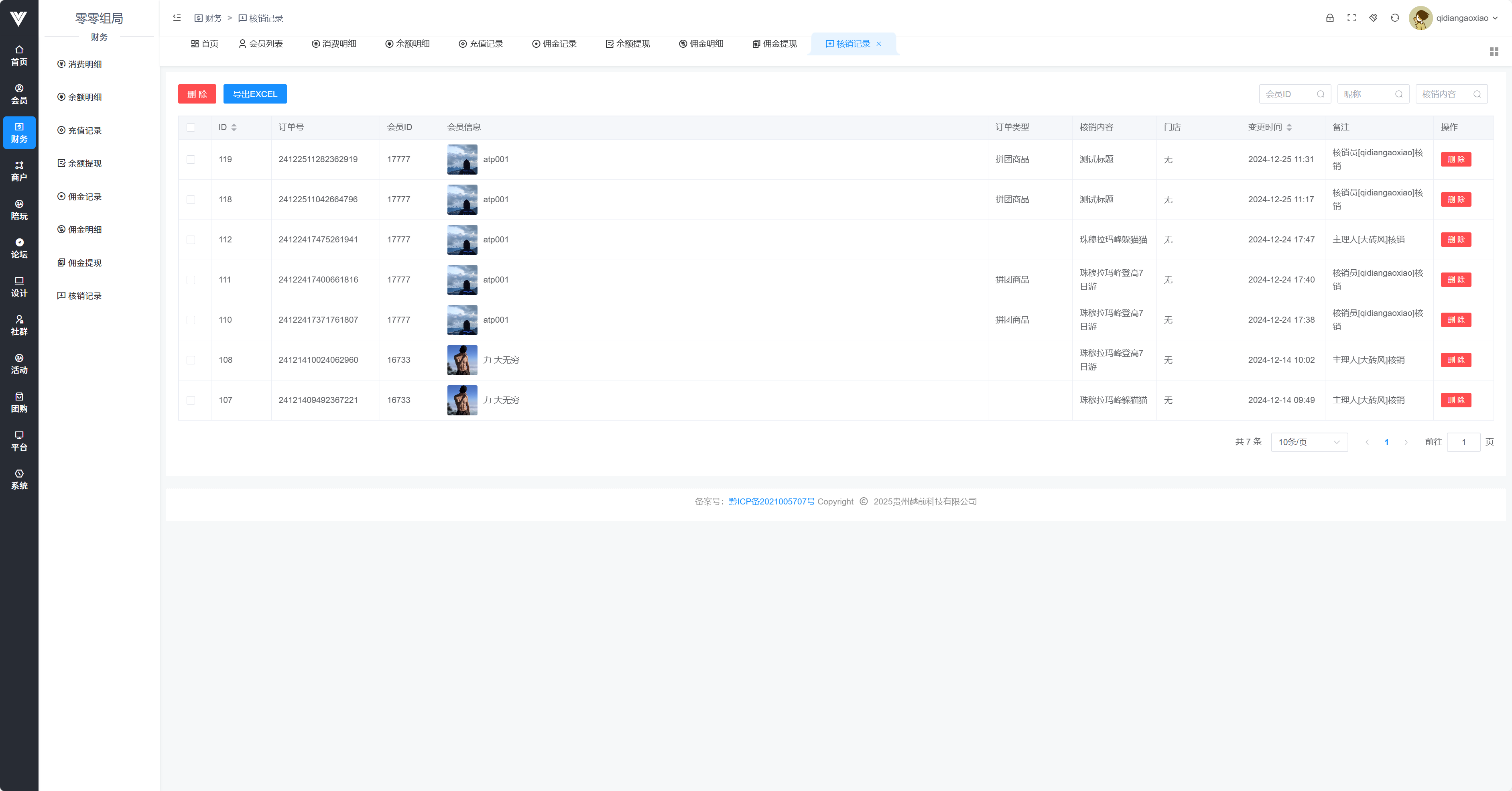This screenshot has height=791, width=1512.
Task: Select 余额提现 in the finance menu
Action: 85,163
